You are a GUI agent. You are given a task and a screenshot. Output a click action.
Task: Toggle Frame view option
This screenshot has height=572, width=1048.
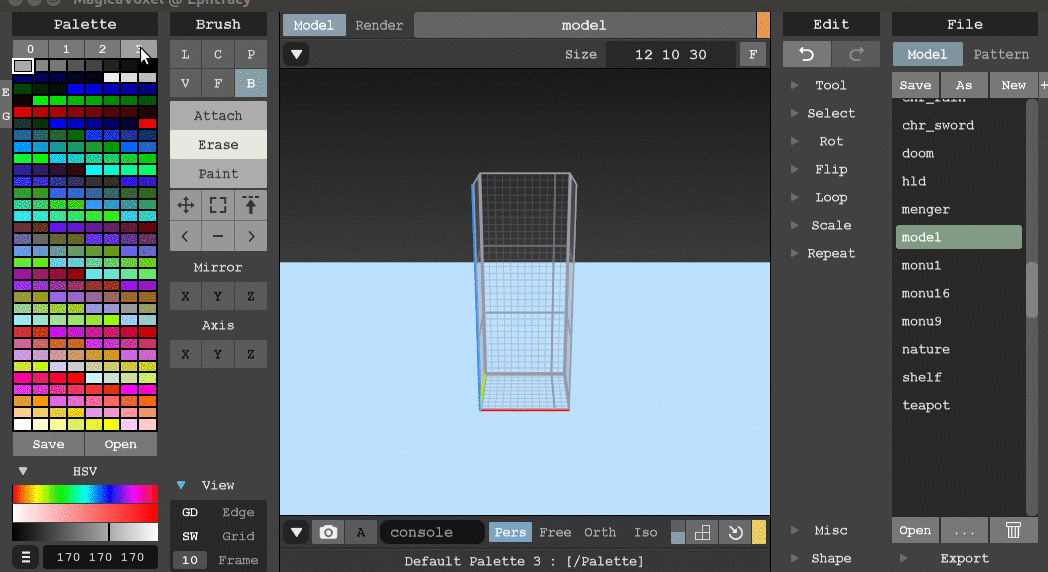tap(238, 560)
